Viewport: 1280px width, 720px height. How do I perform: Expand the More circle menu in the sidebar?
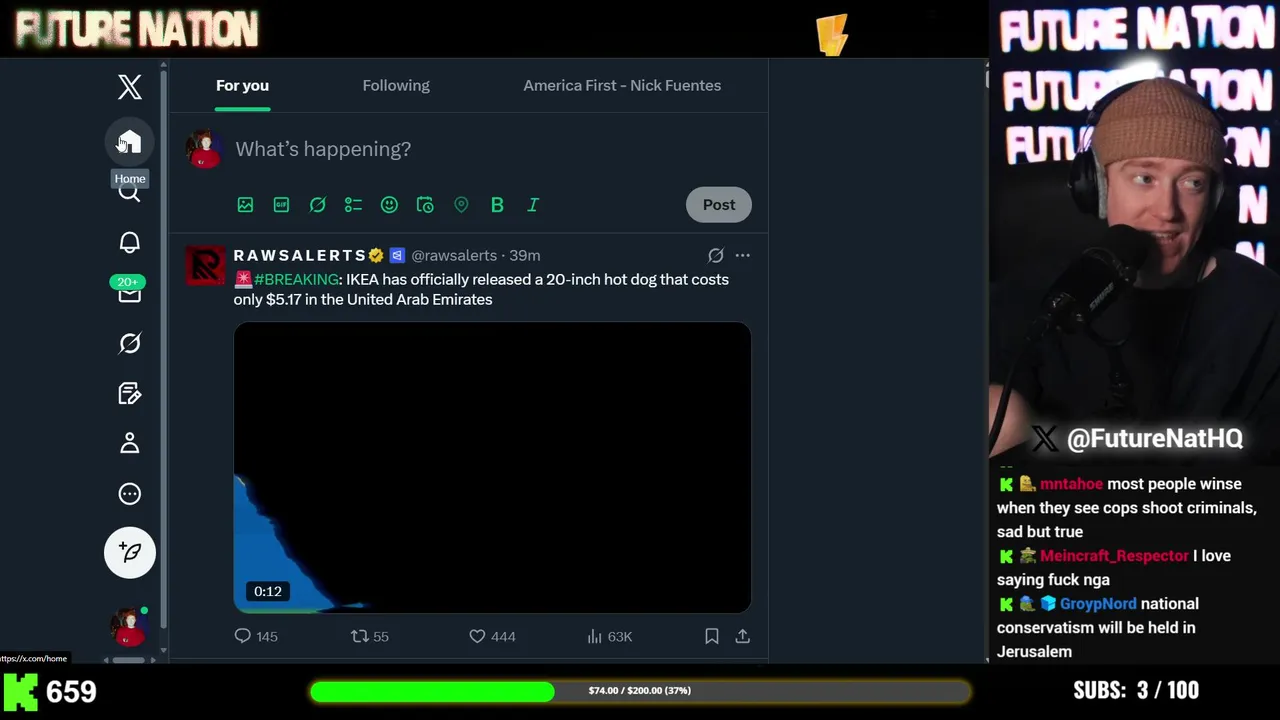pos(130,494)
